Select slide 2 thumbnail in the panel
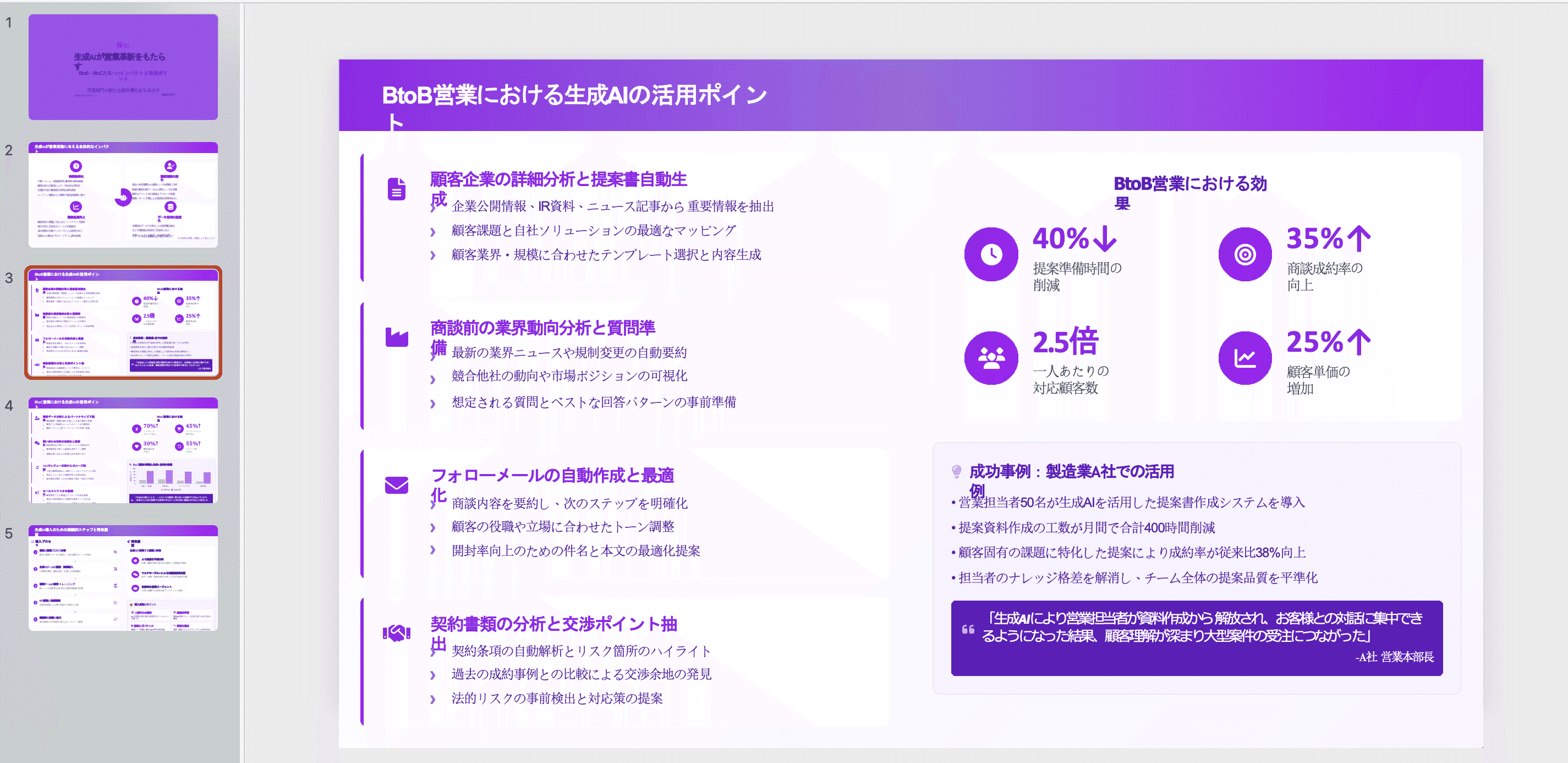Screen dimensions: 1568x763 coord(123,195)
